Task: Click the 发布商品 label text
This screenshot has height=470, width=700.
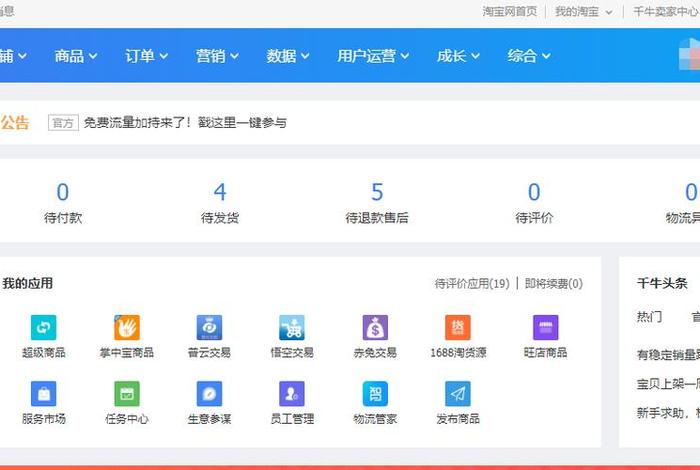Action: [458, 419]
